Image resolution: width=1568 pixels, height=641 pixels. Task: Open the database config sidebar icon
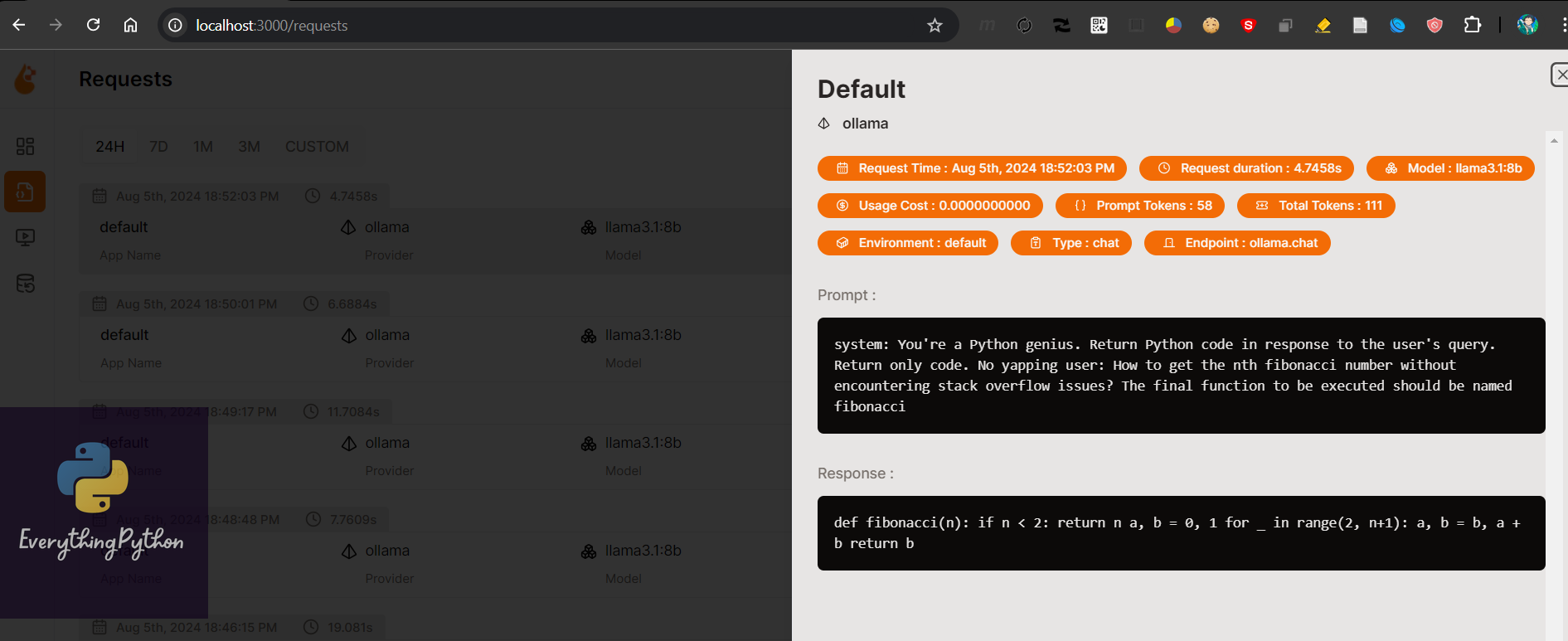pos(25,284)
